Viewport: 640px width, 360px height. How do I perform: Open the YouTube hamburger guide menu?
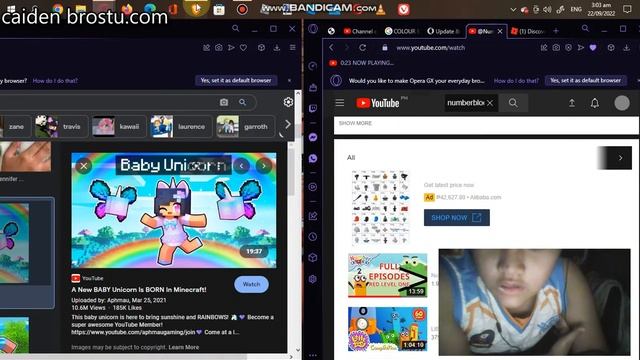tap(340, 103)
